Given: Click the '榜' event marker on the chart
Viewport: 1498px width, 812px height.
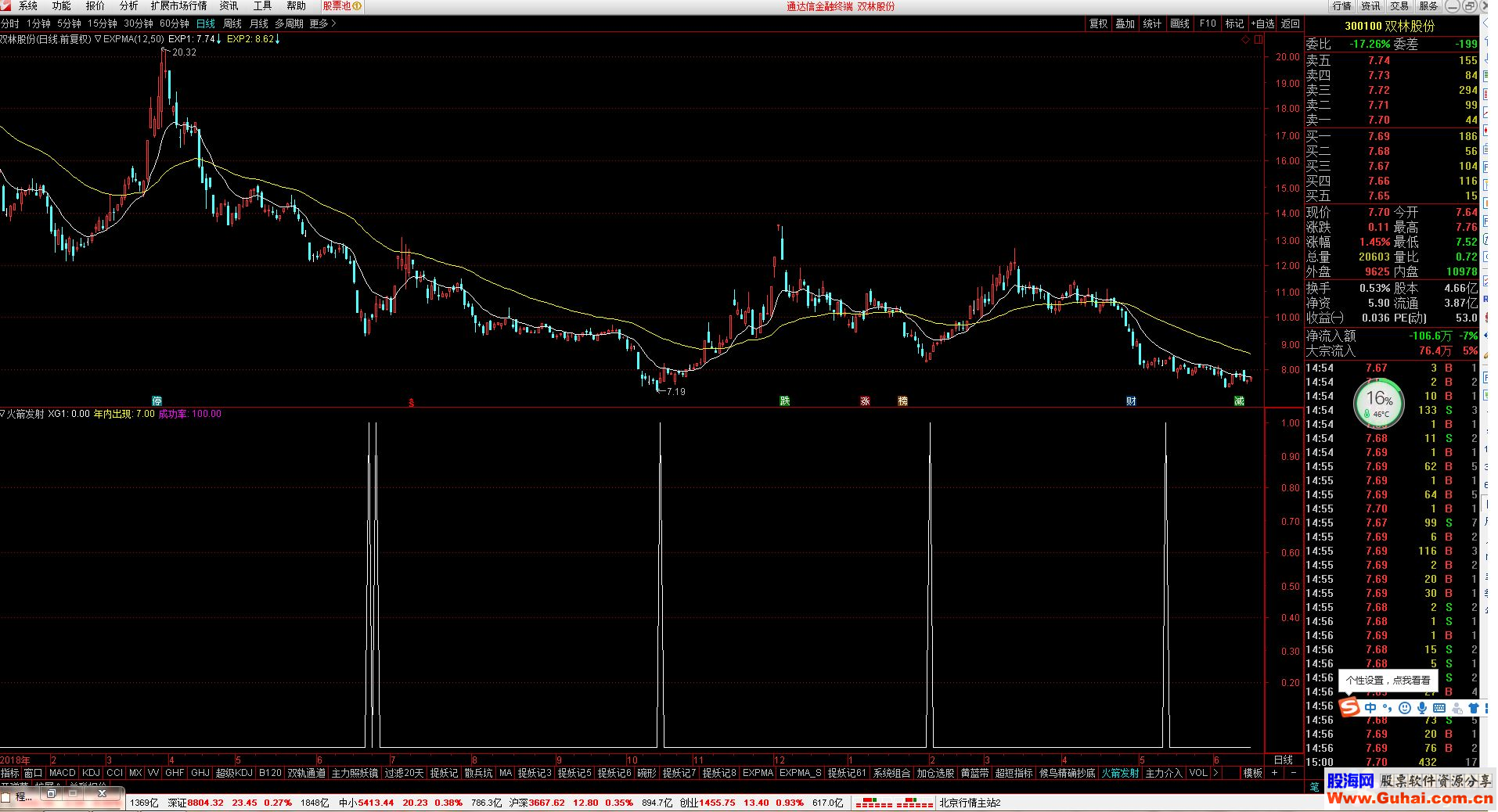Looking at the screenshot, I should coord(902,401).
